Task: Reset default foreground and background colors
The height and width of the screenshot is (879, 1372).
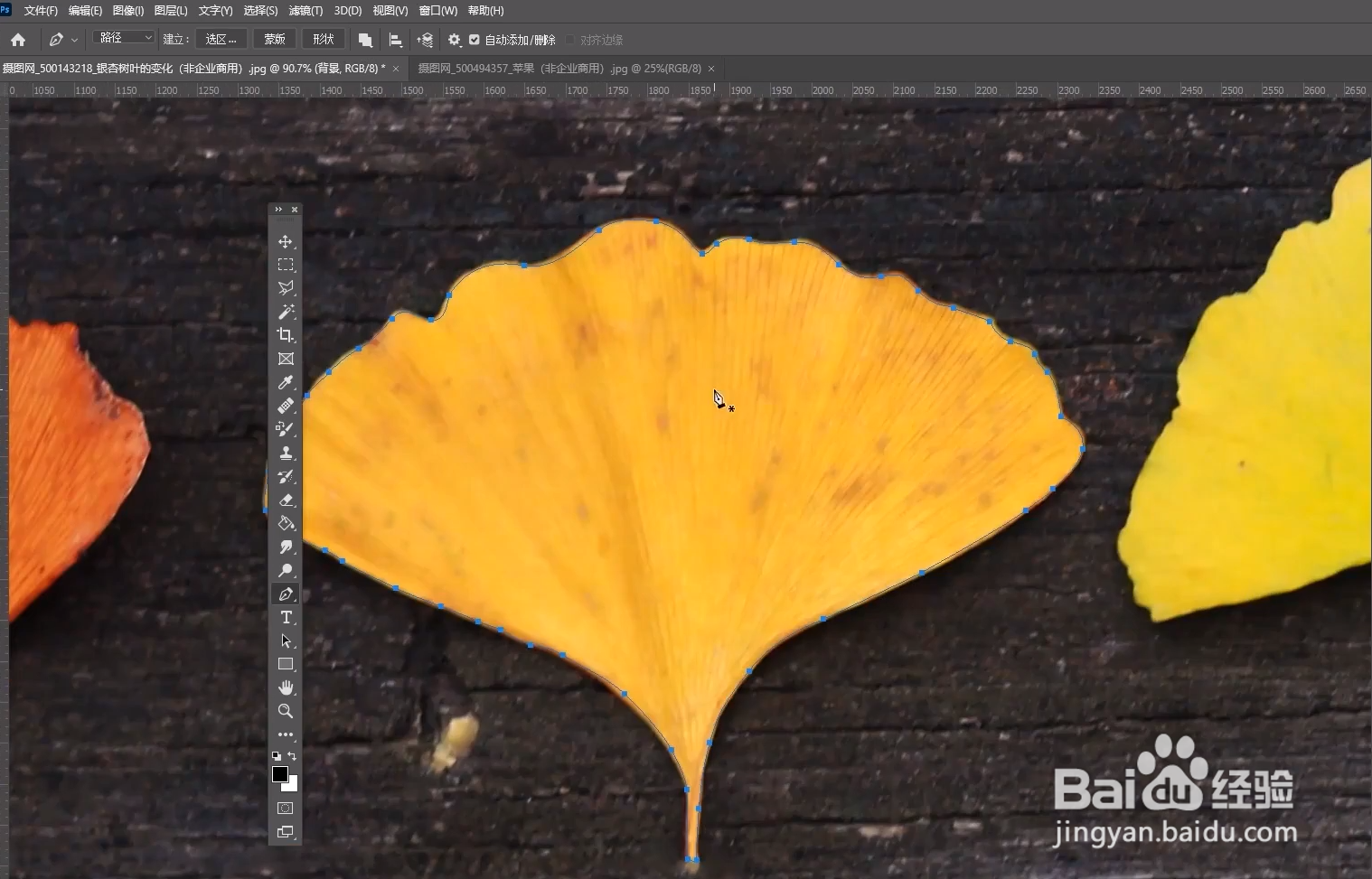Action: (277, 756)
